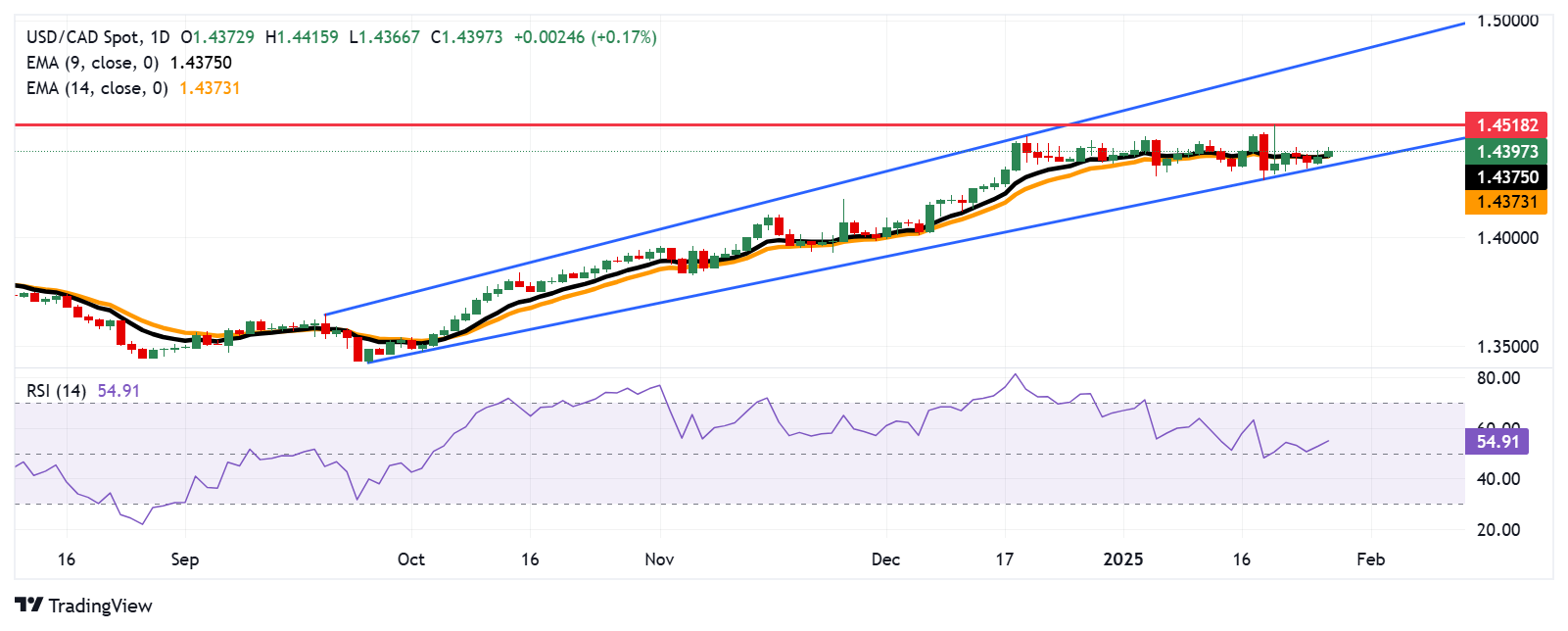Select the USD/CAD Spot symbol title
Image resolution: width=1568 pixels, height=631 pixels.
[82, 37]
